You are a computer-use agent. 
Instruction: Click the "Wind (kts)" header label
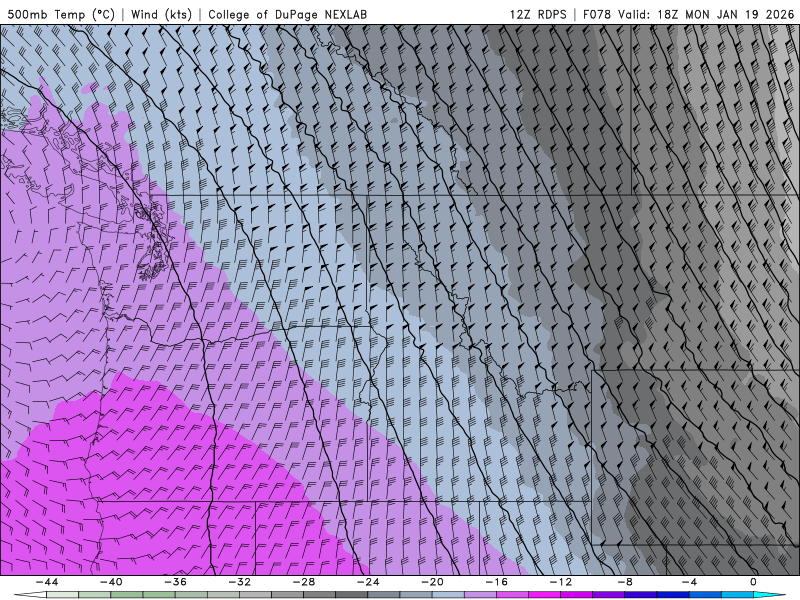click(161, 14)
